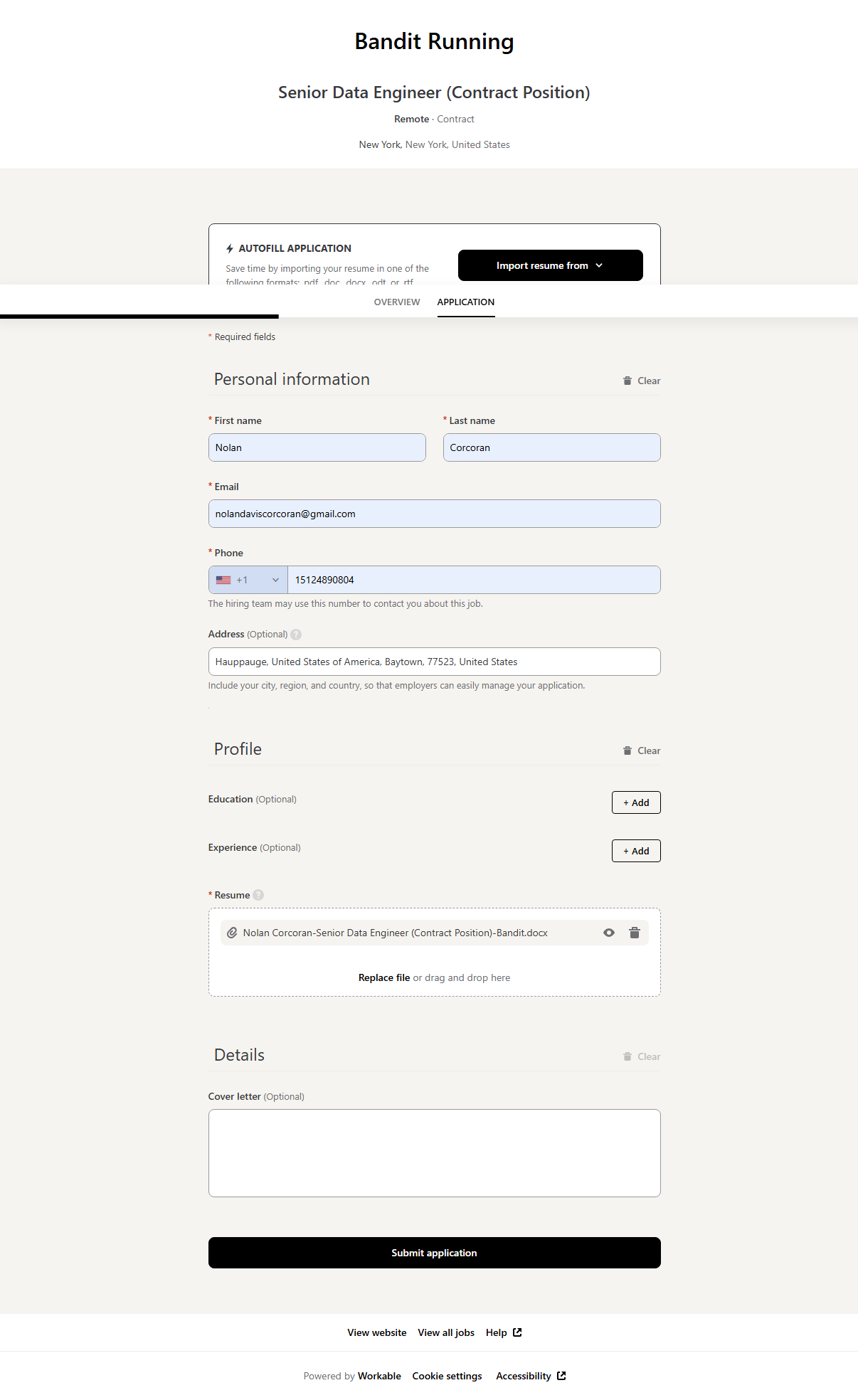This screenshot has width=858, height=1400.
Task: Click the Address help question mark icon
Action: click(296, 635)
